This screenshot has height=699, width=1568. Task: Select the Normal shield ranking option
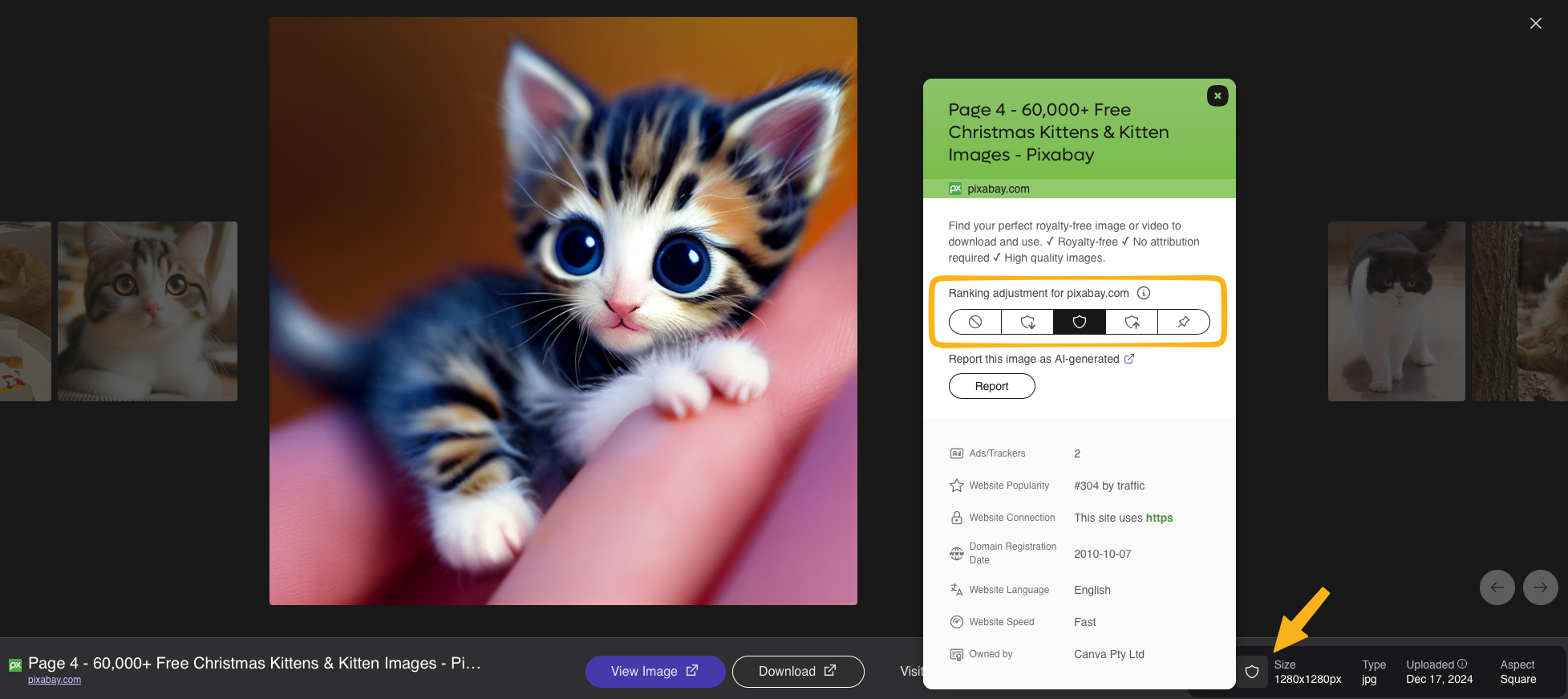(x=1080, y=322)
